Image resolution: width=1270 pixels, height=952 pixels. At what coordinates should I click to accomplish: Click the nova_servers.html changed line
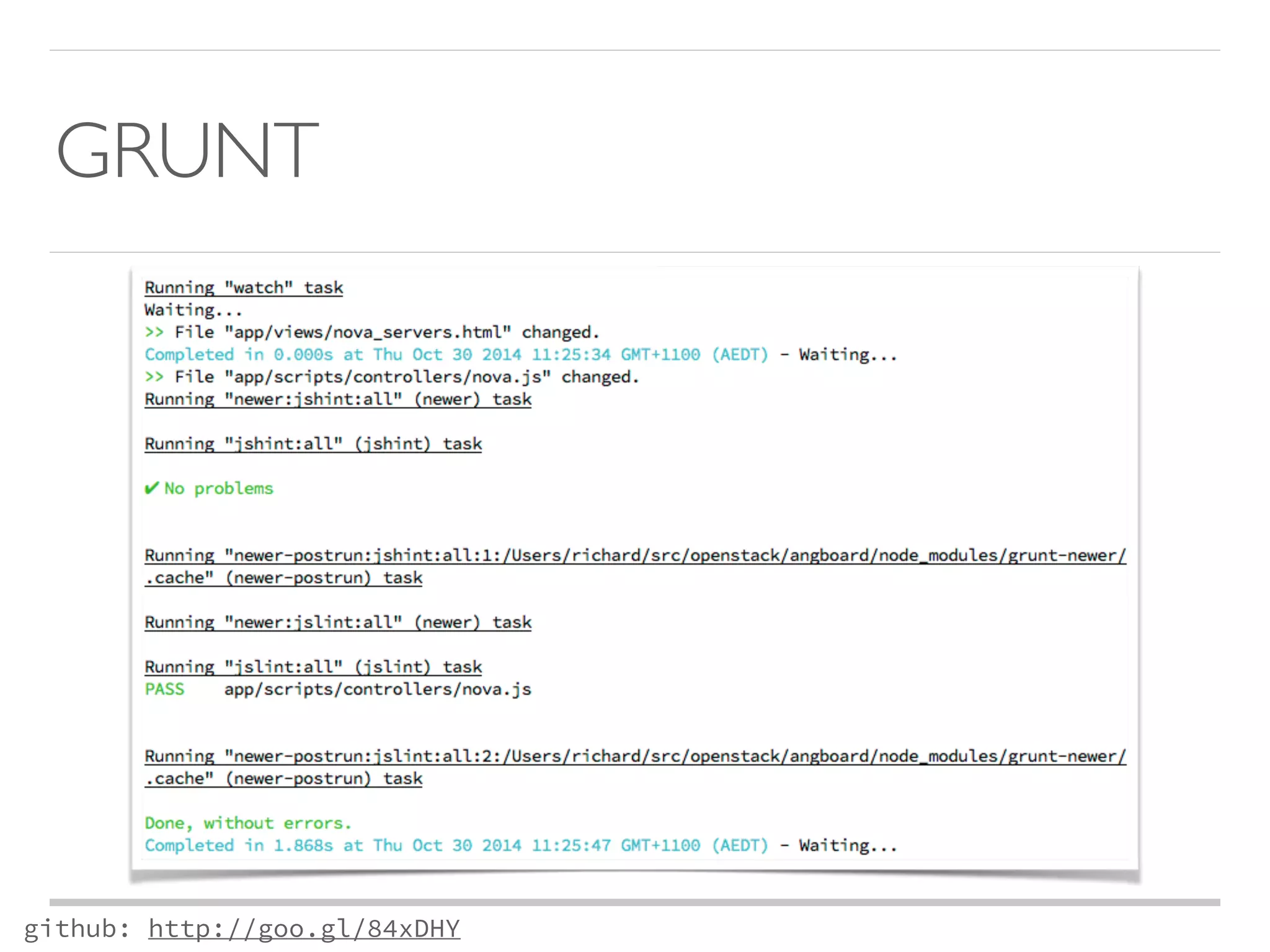[x=371, y=332]
